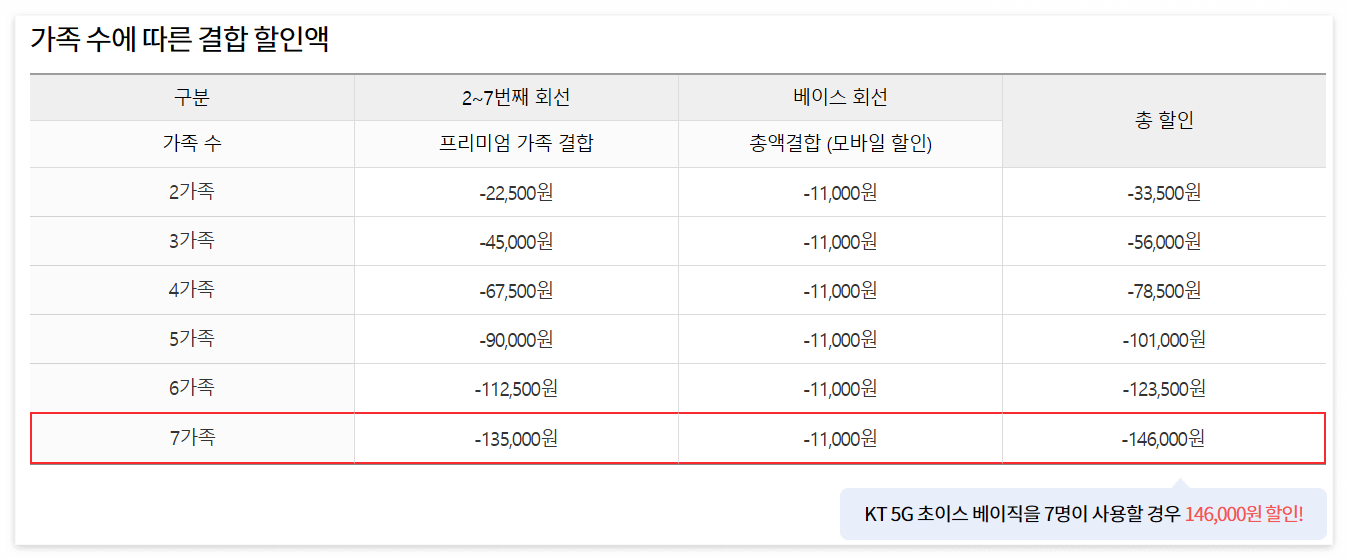1348x560 pixels.
Task: Select the '3가족' row label
Action: (x=192, y=241)
